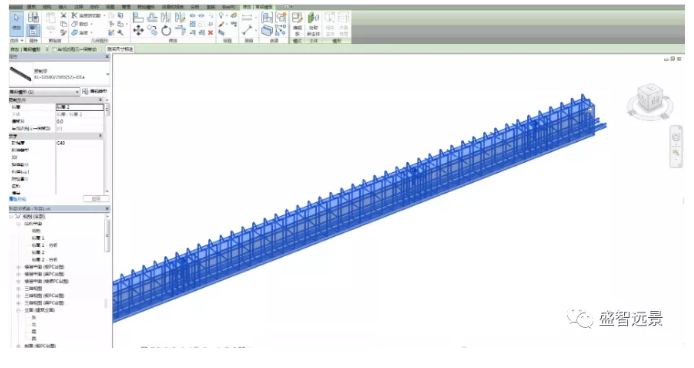Click the Project Browser vertical scrollbar
The image size is (694, 368).
coord(107,236)
